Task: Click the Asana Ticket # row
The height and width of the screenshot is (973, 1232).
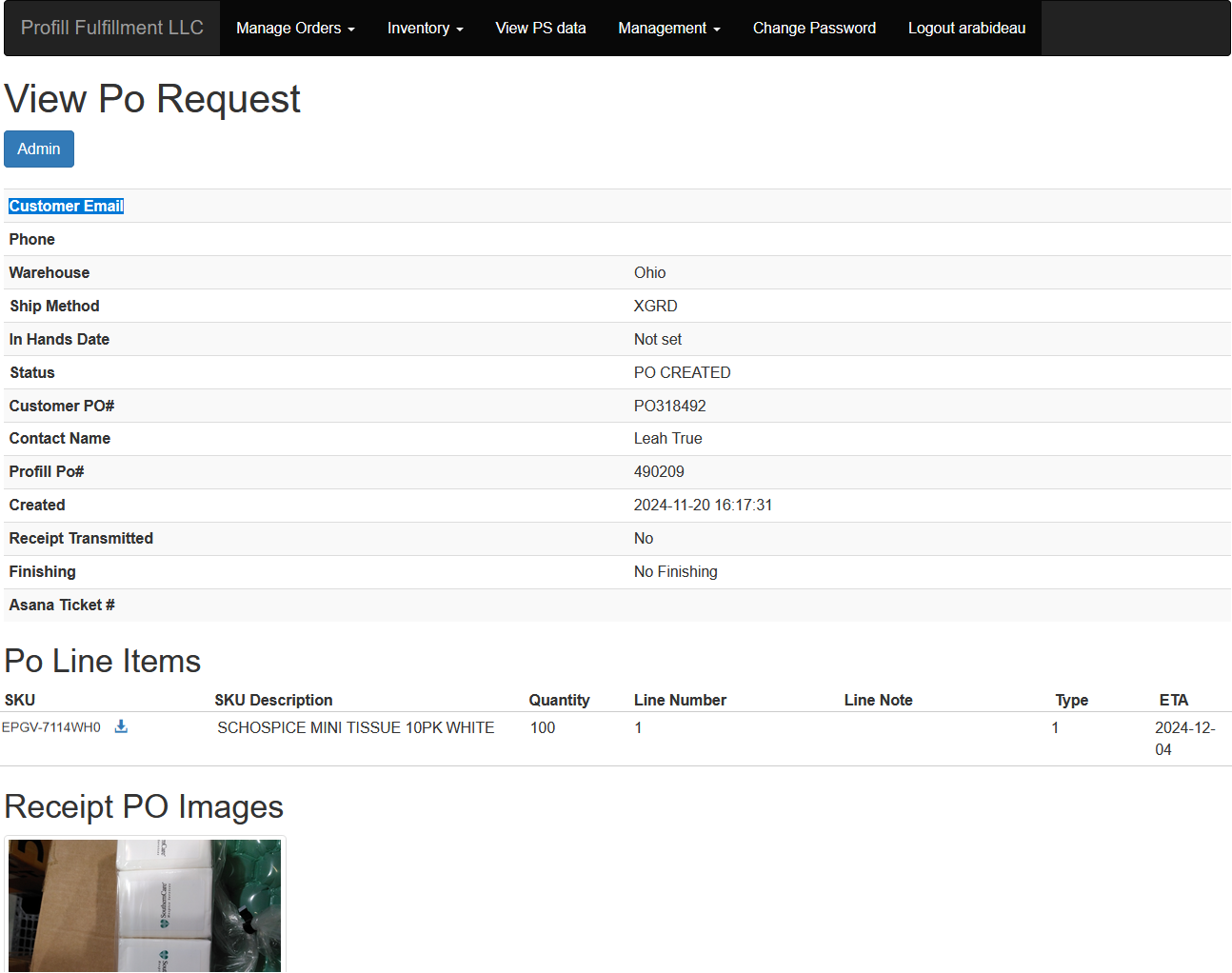Action: [61, 605]
